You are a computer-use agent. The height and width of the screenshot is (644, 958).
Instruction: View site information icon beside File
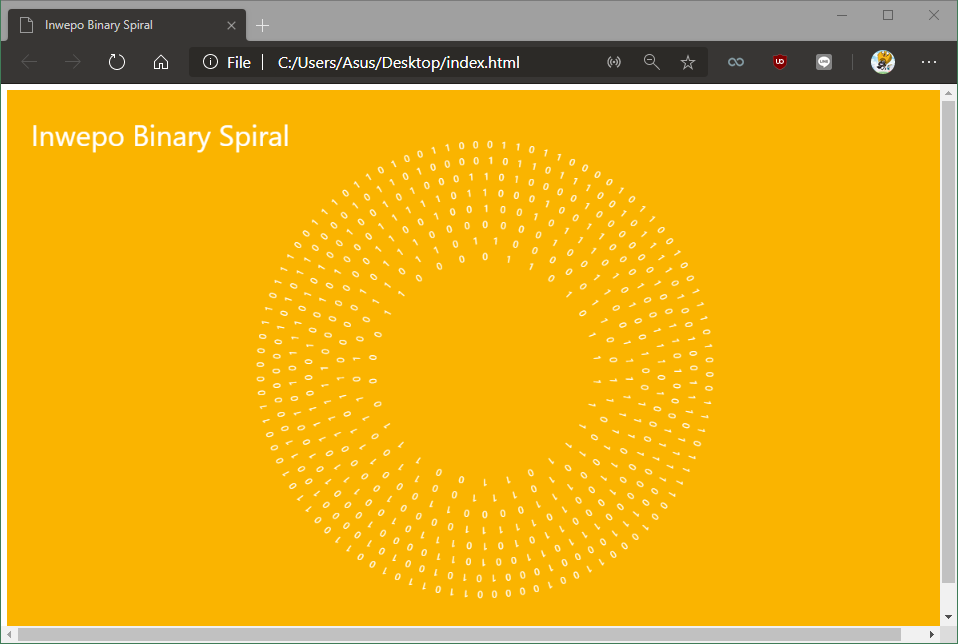[x=210, y=62]
